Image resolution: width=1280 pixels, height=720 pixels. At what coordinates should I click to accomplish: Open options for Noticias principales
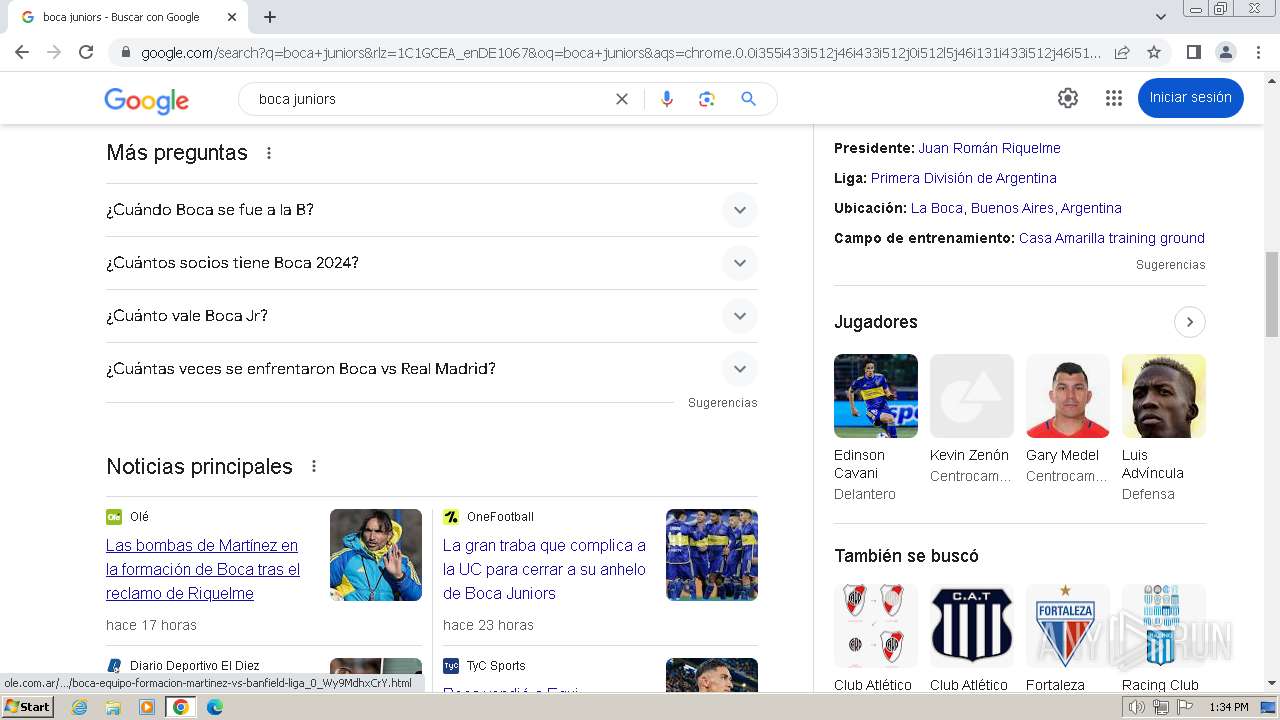314,466
